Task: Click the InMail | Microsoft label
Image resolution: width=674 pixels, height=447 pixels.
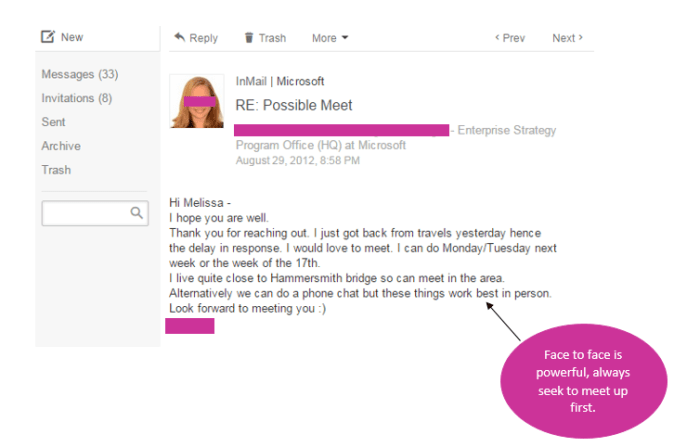Action: (x=280, y=81)
